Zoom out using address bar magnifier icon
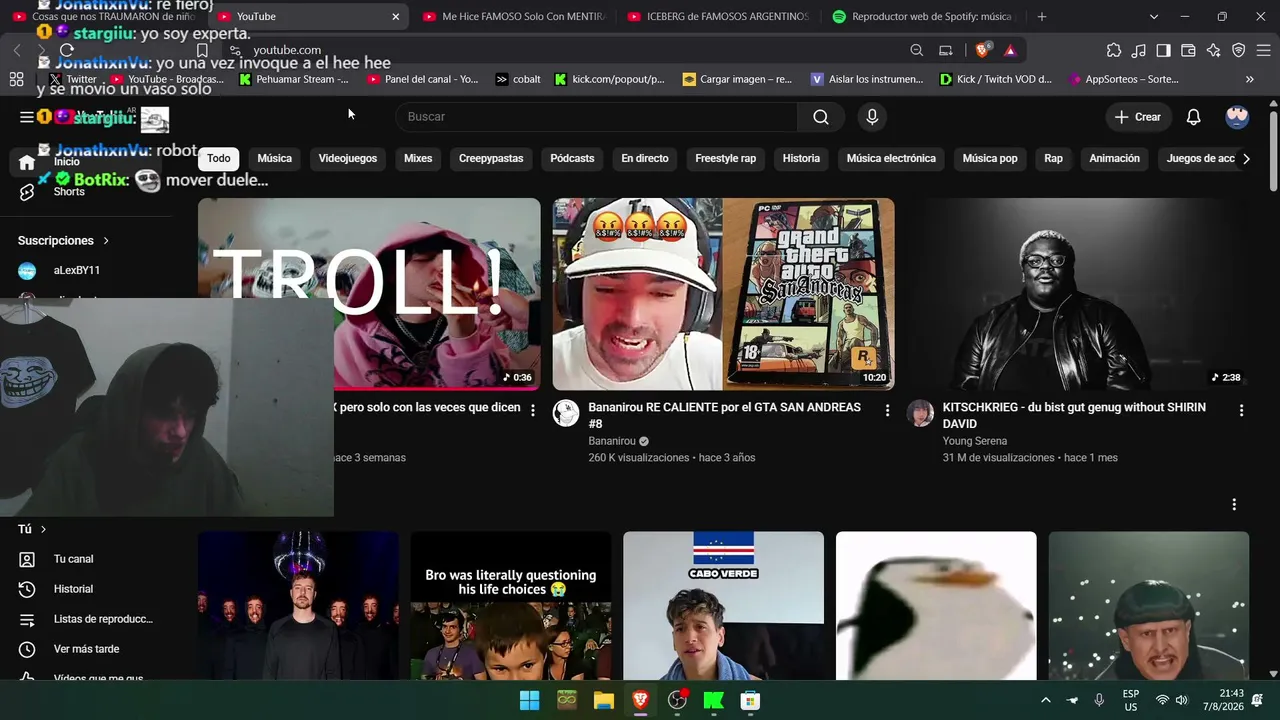The height and width of the screenshot is (720, 1280). (917, 50)
